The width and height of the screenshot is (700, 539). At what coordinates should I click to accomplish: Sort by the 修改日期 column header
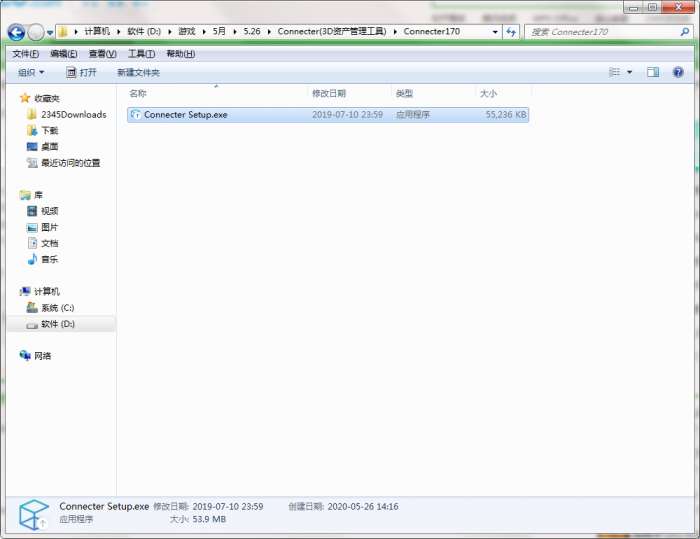[x=329, y=93]
